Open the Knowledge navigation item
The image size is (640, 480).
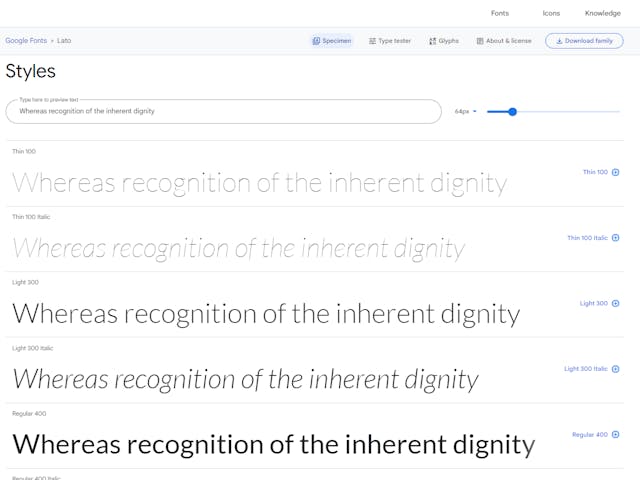click(x=602, y=13)
